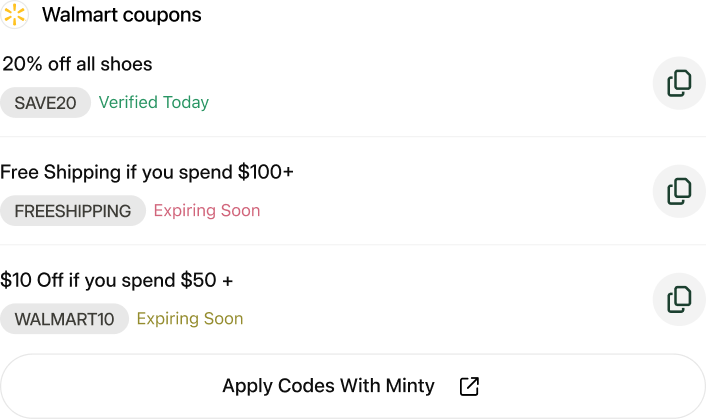This screenshot has height=419, width=706.
Task: Click divider line below the SAVE20 coupon
Action: pos(352,137)
